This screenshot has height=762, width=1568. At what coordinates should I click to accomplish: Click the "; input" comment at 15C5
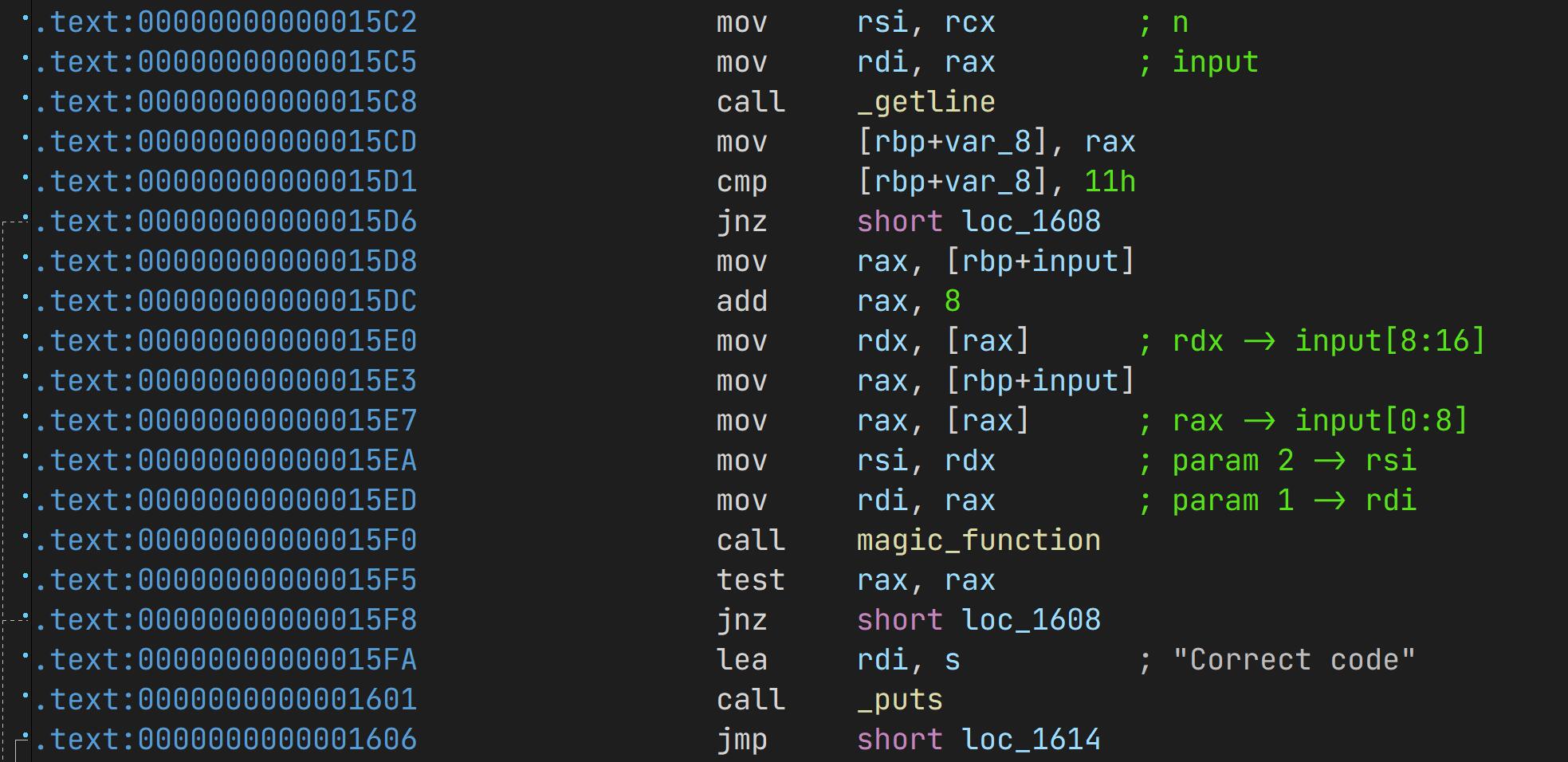(1215, 62)
